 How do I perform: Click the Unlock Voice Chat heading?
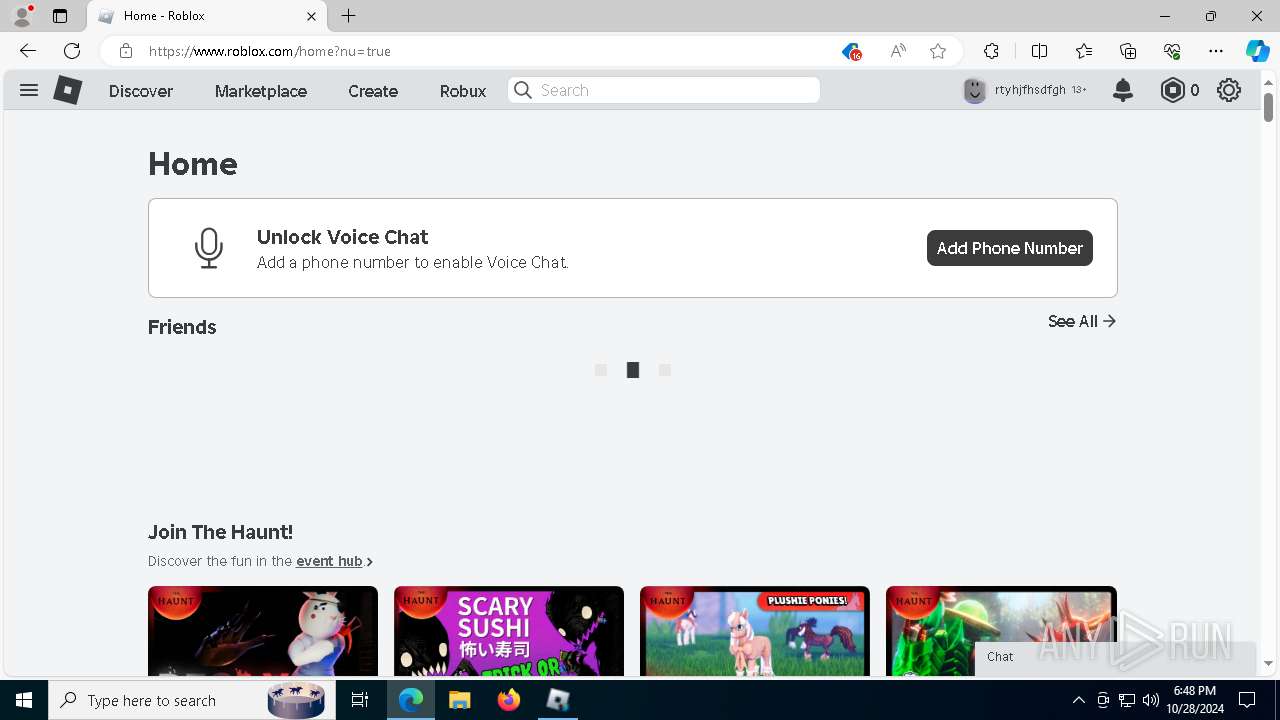342,237
